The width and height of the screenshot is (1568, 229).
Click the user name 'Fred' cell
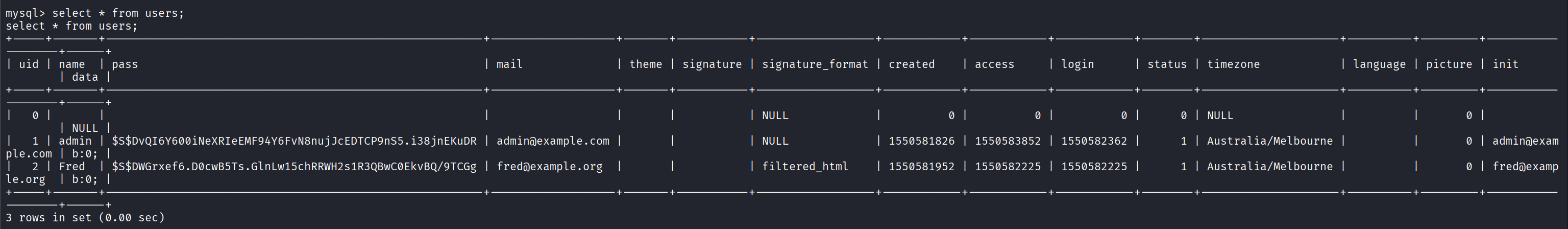[72, 166]
